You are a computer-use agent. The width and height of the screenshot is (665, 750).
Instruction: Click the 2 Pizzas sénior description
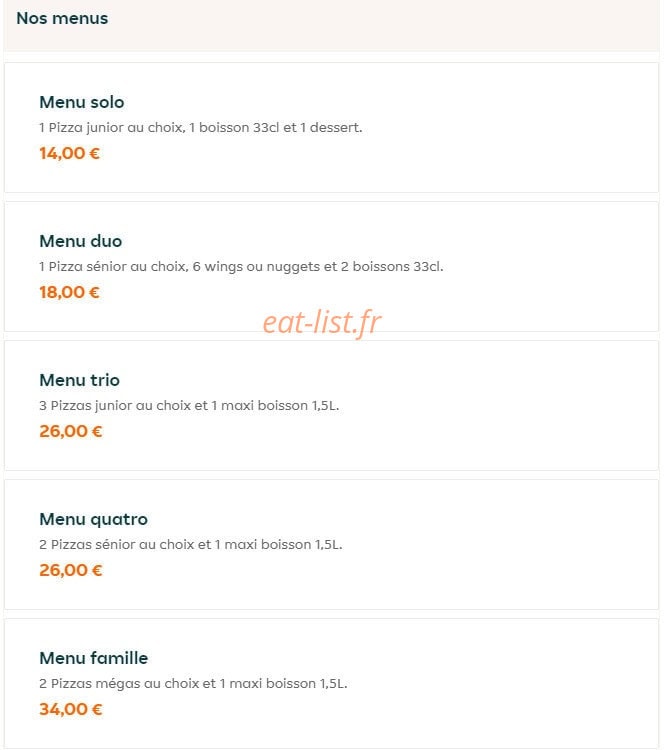pyautogui.click(x=191, y=544)
